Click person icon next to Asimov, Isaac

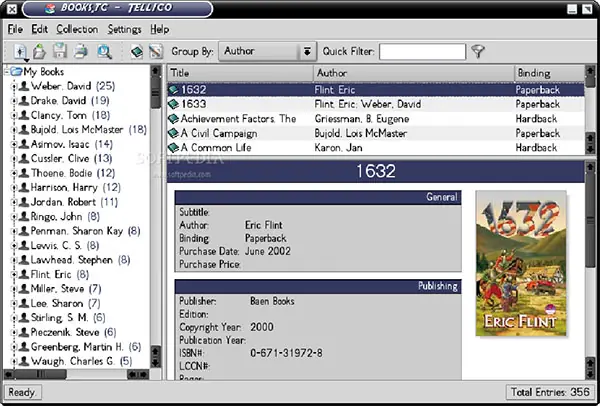pyautogui.click(x=24, y=144)
